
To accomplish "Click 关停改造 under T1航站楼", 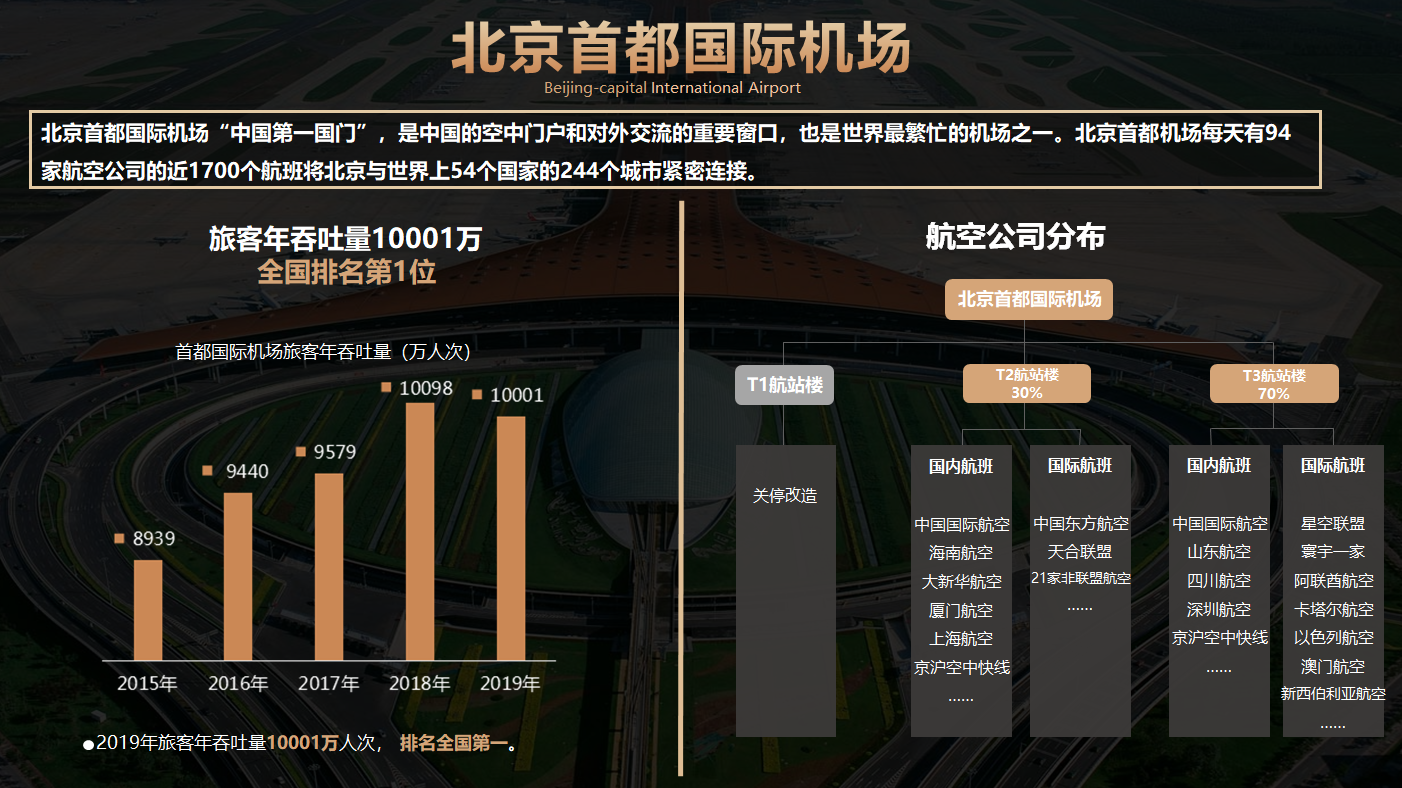I will point(785,495).
